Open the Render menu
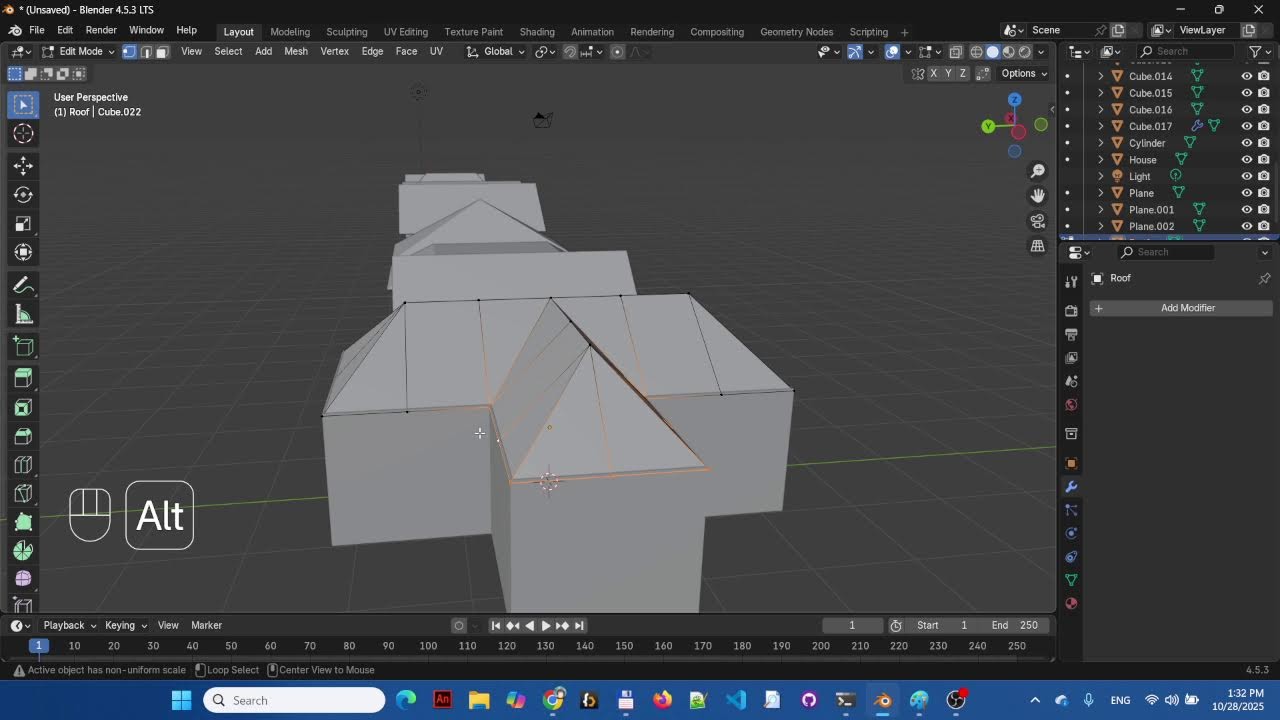The image size is (1280, 720). coord(101,31)
